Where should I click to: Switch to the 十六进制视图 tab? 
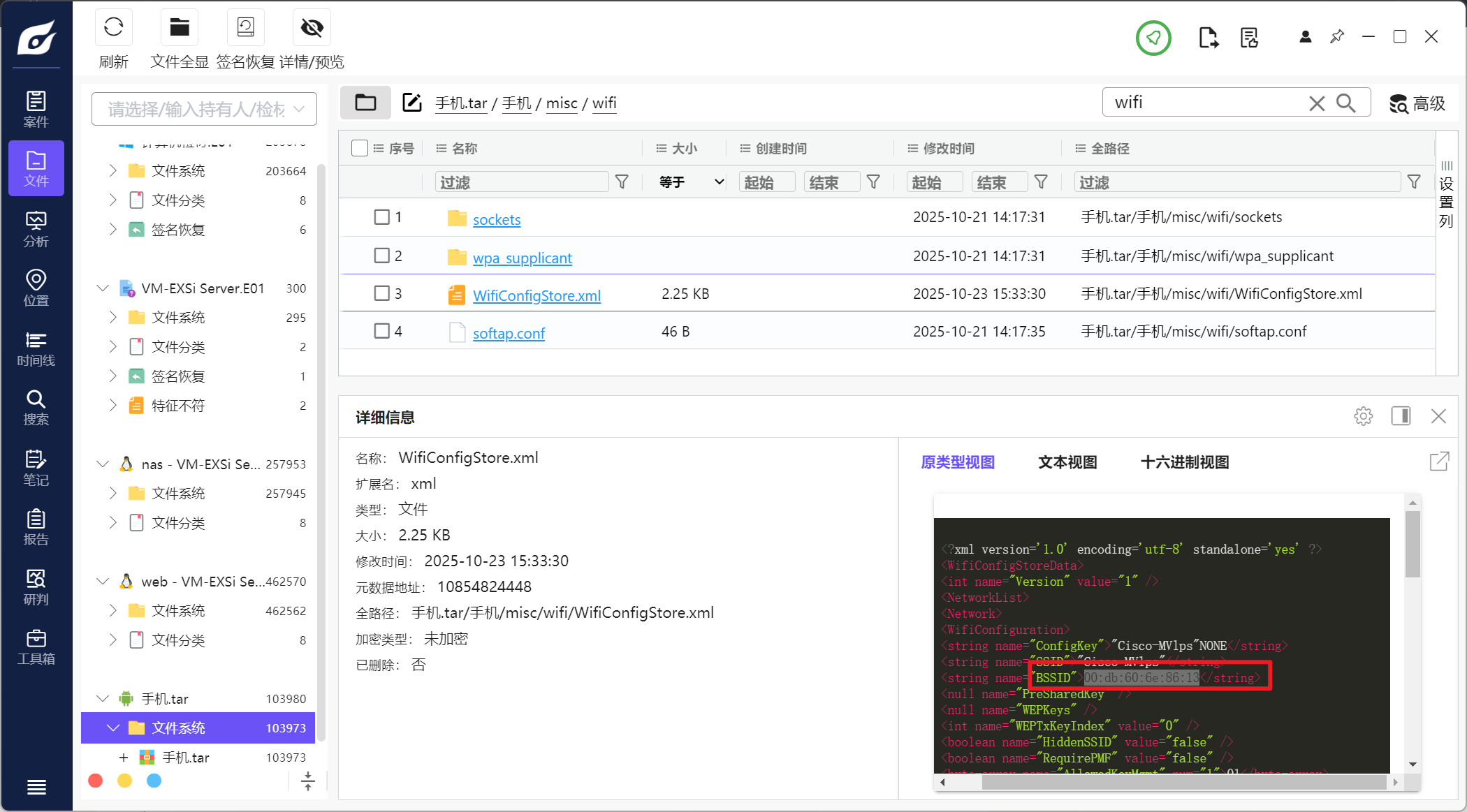1184,462
